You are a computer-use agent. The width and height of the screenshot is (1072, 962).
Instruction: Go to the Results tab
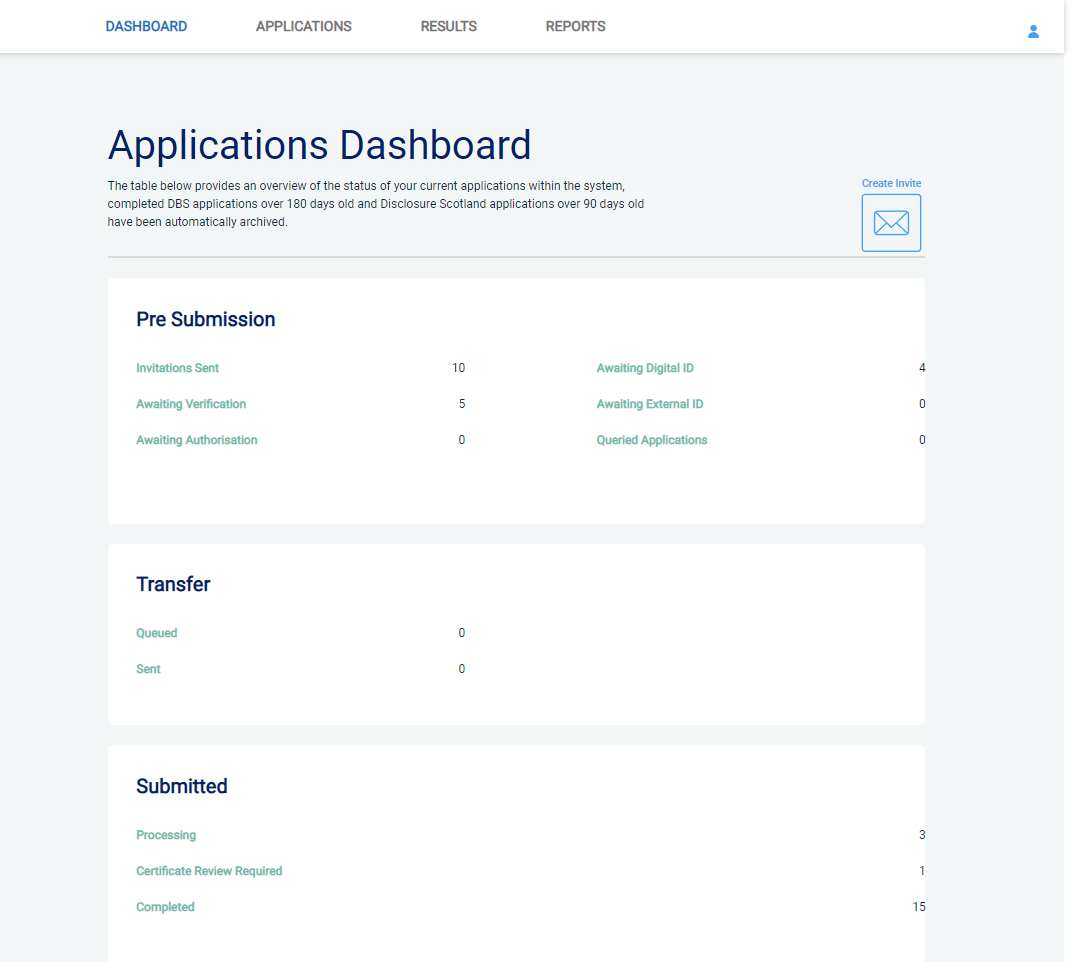tap(448, 27)
